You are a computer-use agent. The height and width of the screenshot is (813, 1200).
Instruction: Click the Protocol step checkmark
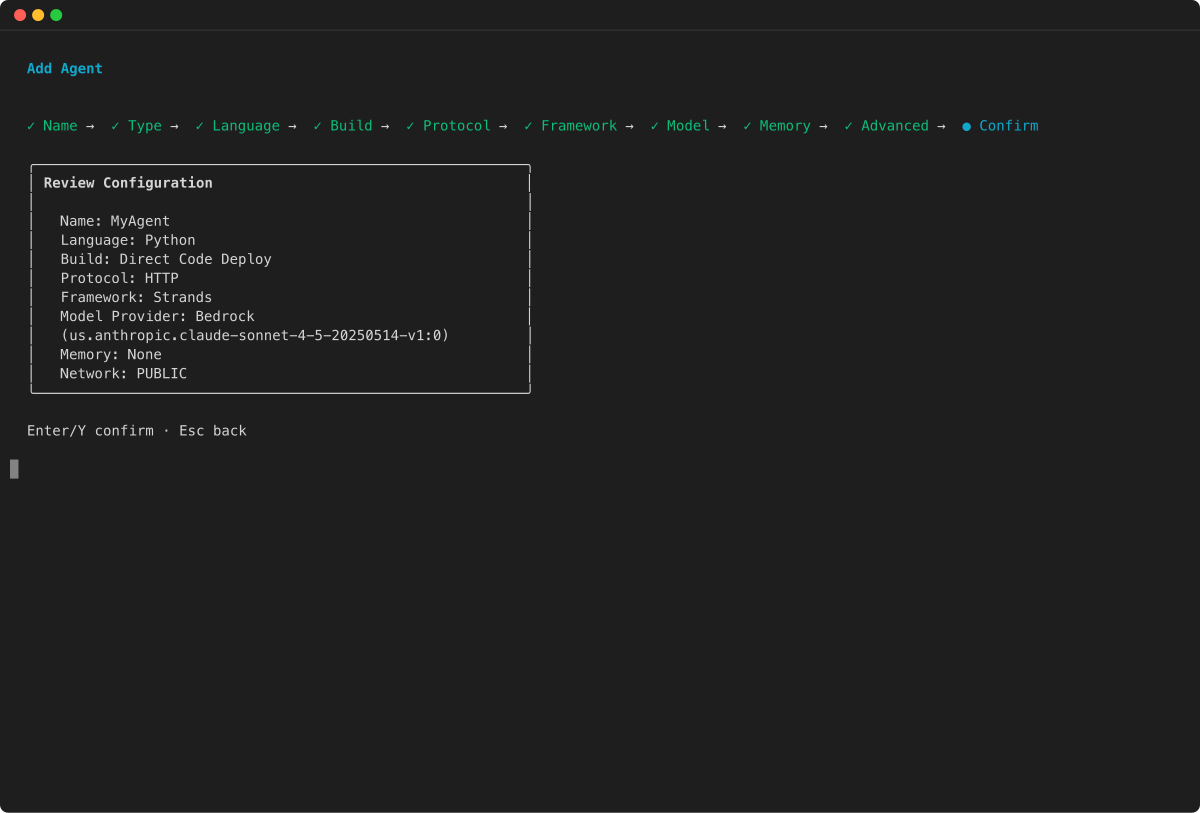[x=410, y=125]
